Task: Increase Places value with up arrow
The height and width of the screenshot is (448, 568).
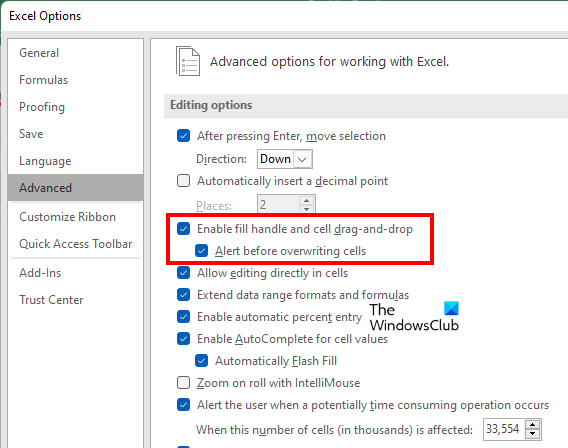Action: coord(307,200)
